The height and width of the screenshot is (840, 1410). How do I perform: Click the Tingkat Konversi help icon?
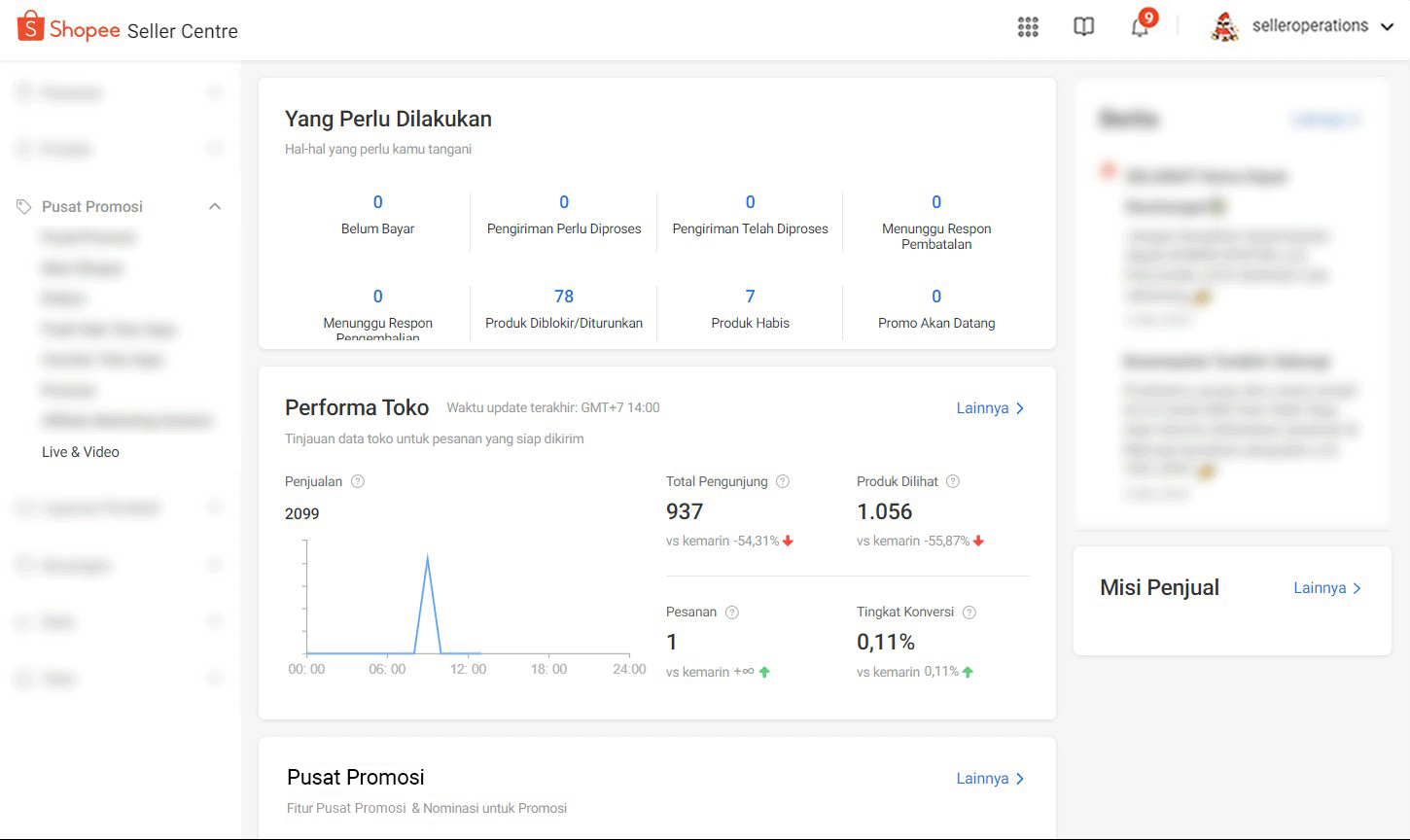pyautogui.click(x=969, y=612)
